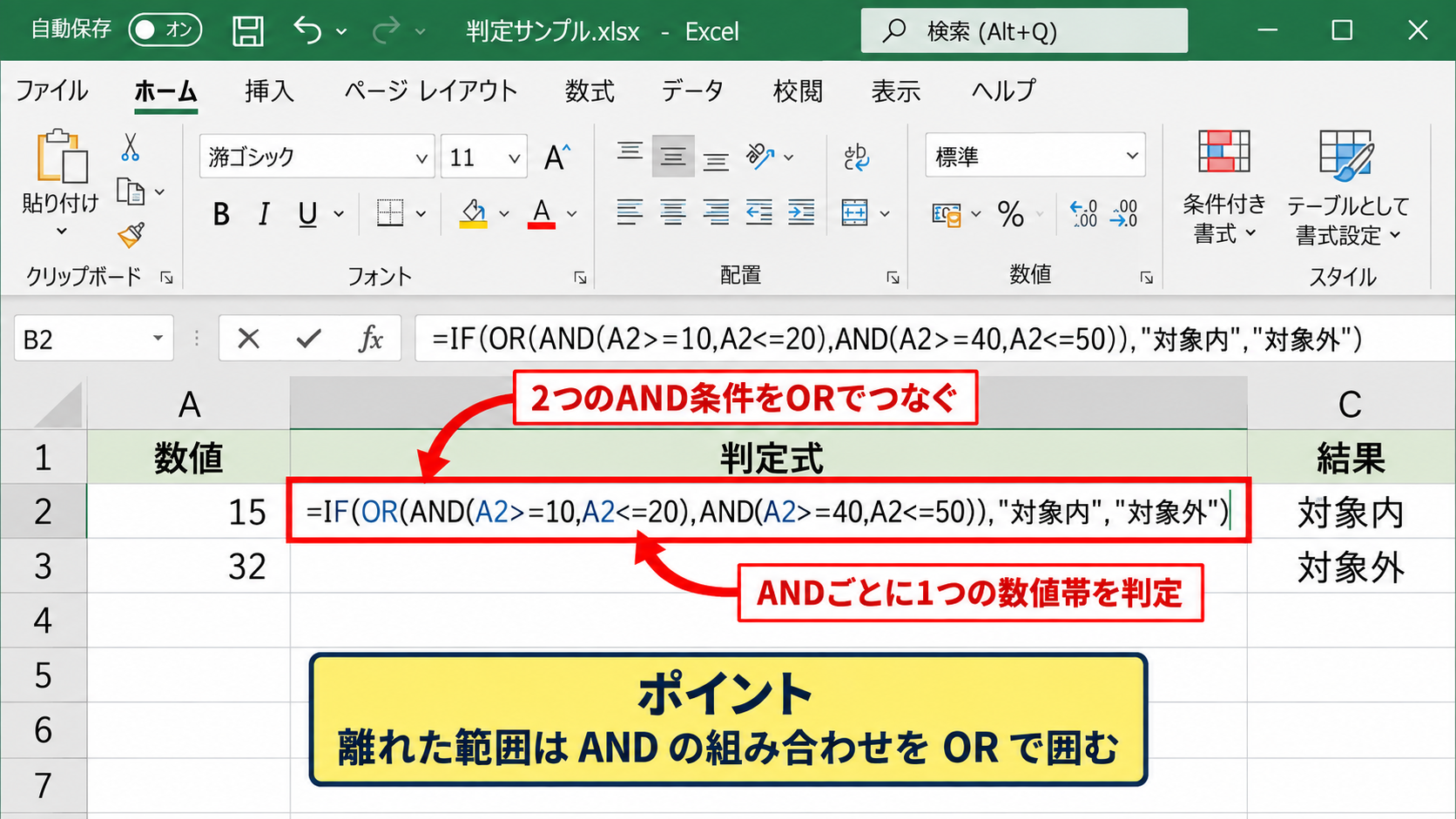Expand the Name Box dropdown arrow

(158, 338)
